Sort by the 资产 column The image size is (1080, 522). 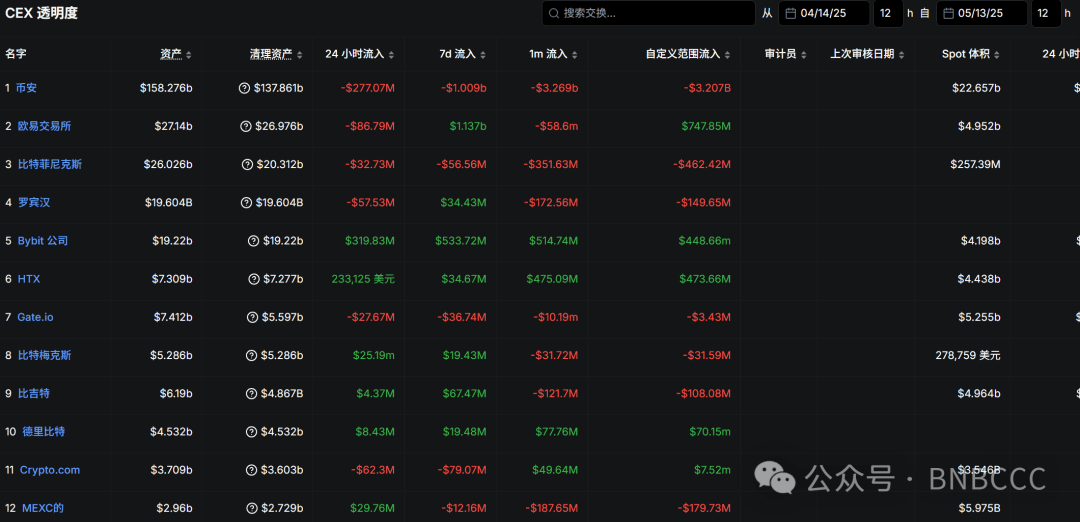pos(176,54)
